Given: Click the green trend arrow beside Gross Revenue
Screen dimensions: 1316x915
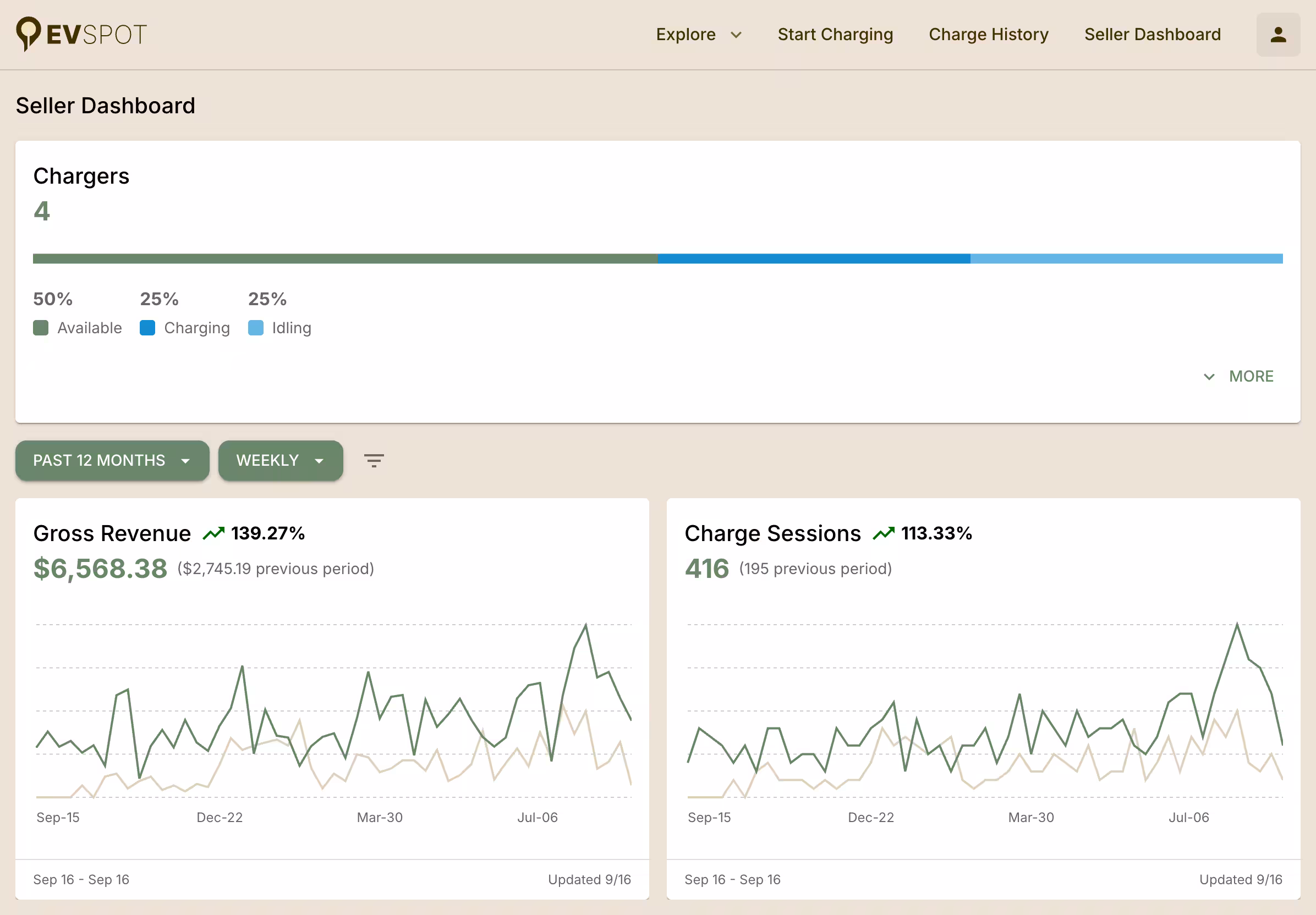Looking at the screenshot, I should tap(214, 533).
